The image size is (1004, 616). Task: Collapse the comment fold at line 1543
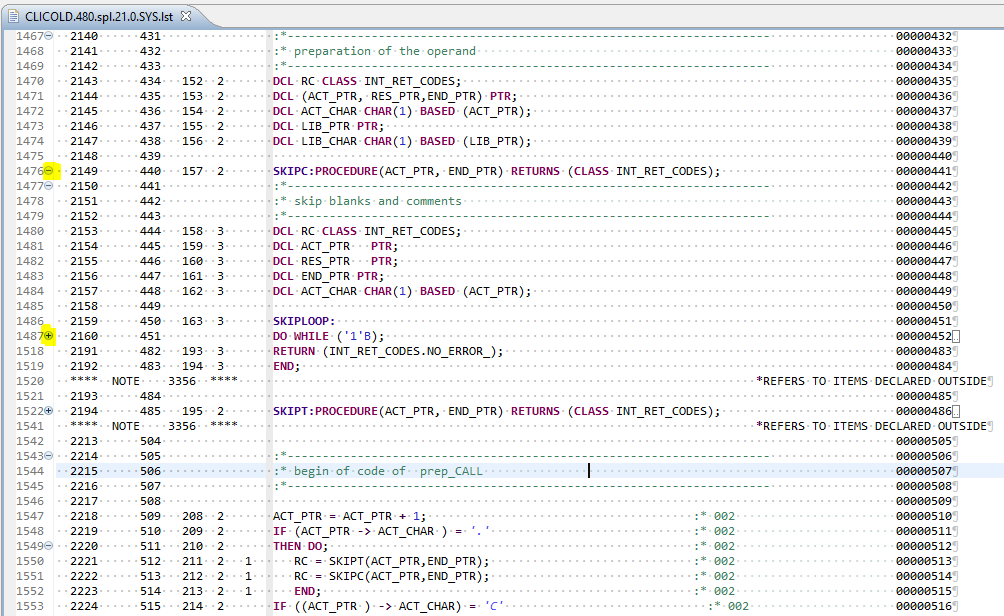point(49,456)
